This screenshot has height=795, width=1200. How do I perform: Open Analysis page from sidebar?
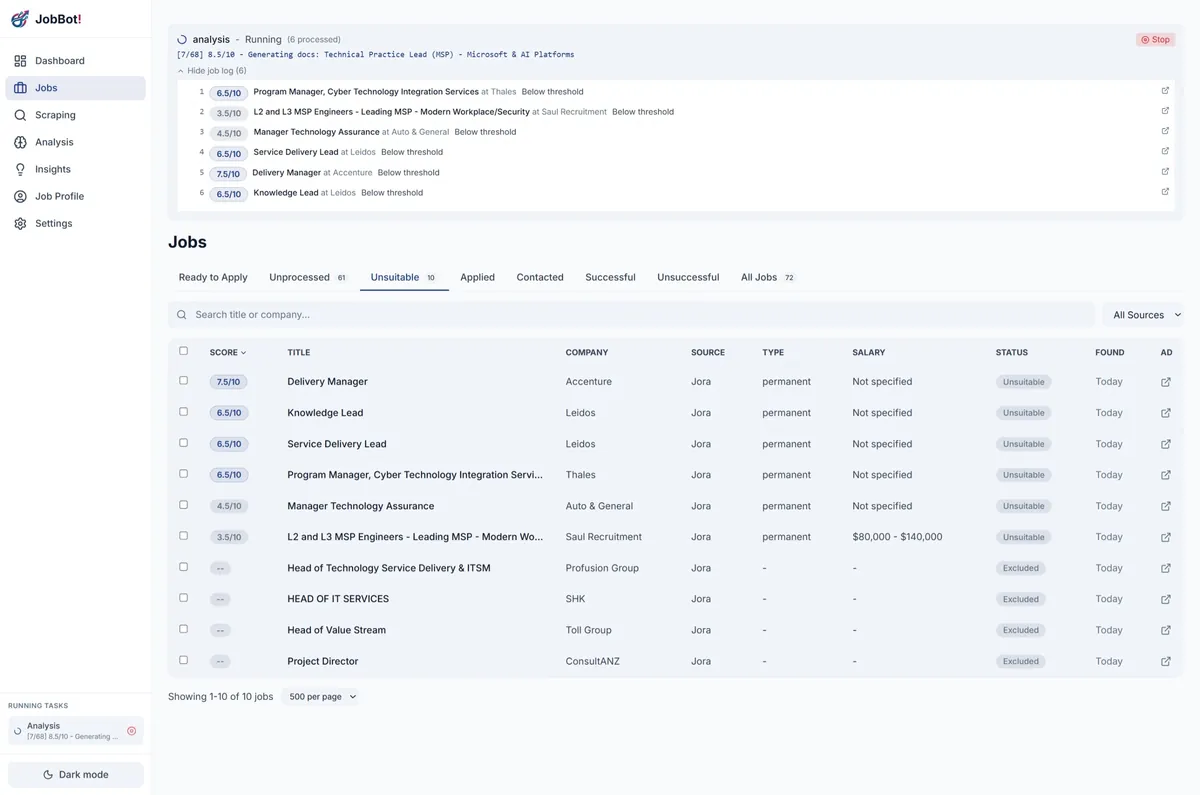coord(76,142)
